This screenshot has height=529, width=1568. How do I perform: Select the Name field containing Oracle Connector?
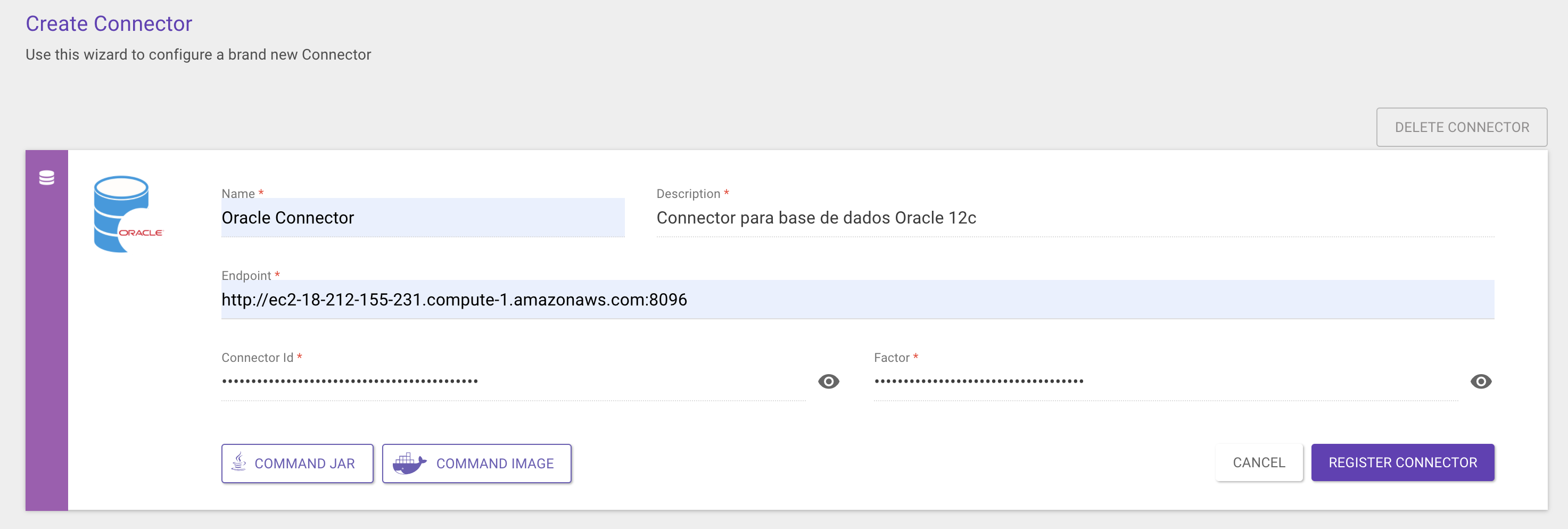(423, 217)
